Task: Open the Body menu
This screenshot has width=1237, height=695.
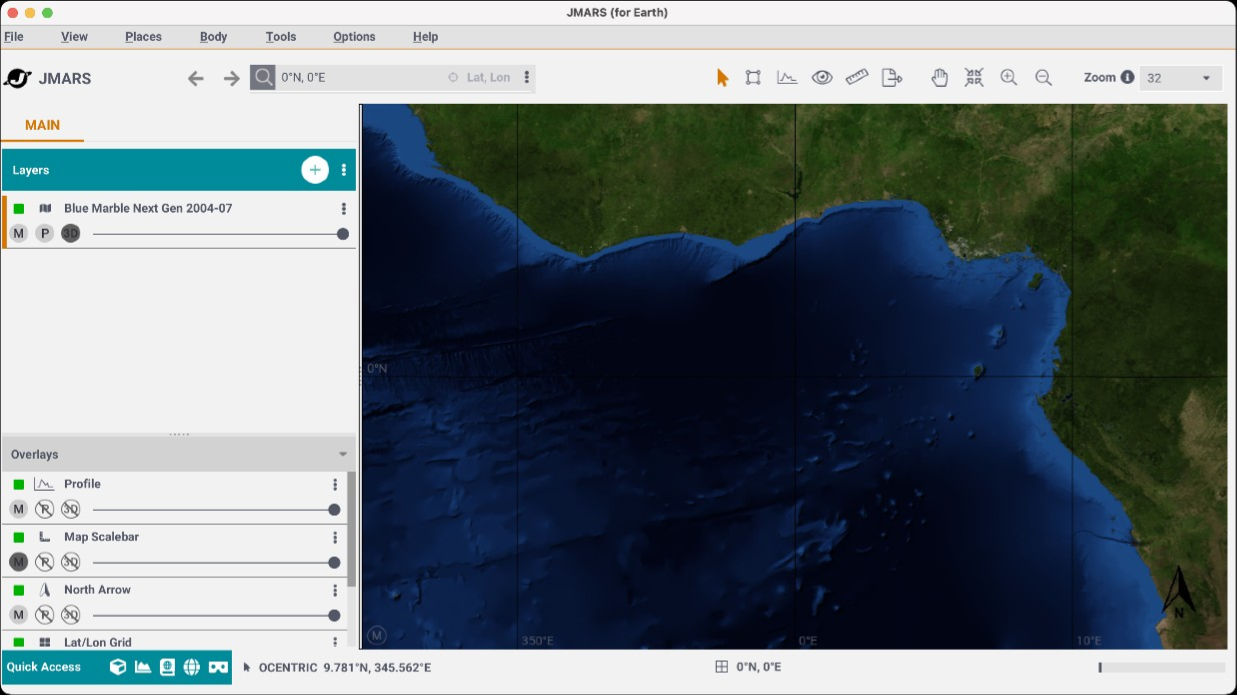Action: pyautogui.click(x=213, y=36)
